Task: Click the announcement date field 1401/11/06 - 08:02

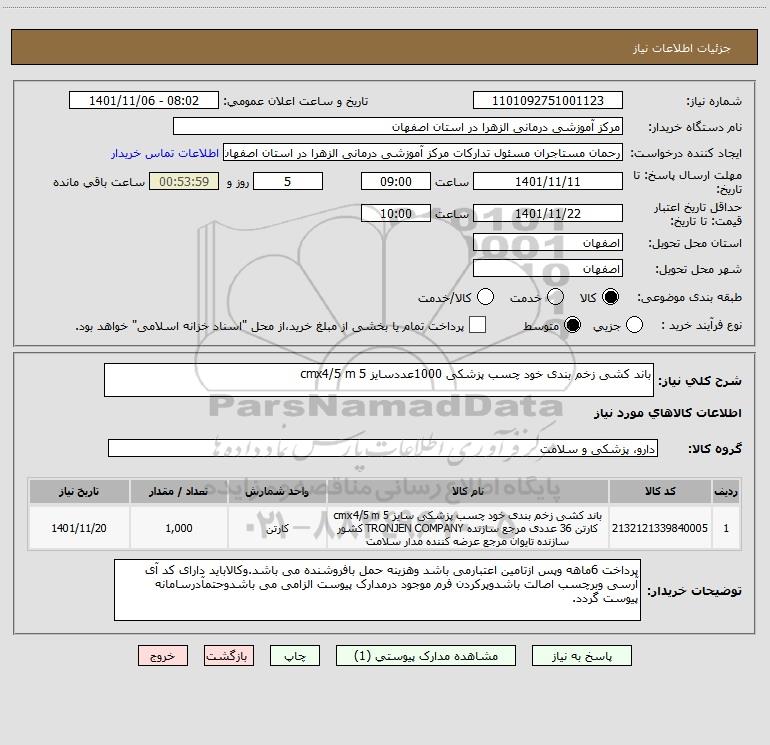Action: click(x=144, y=101)
